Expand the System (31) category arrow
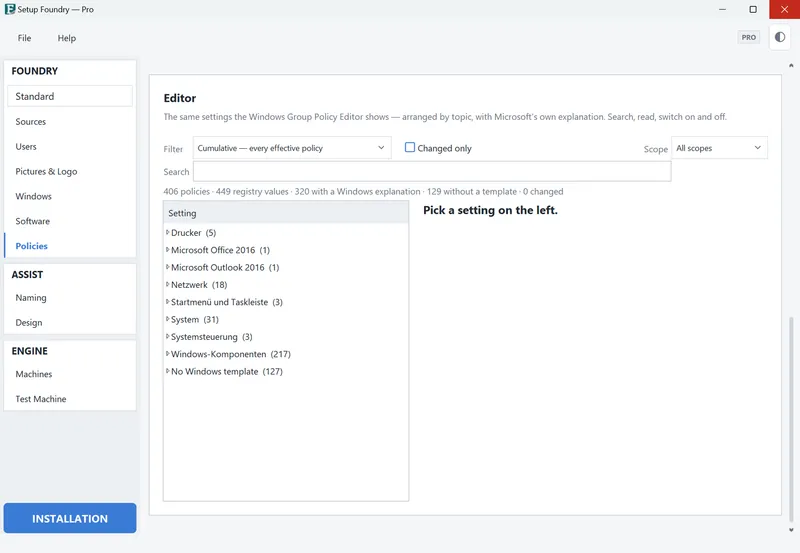800x553 pixels. click(x=167, y=319)
